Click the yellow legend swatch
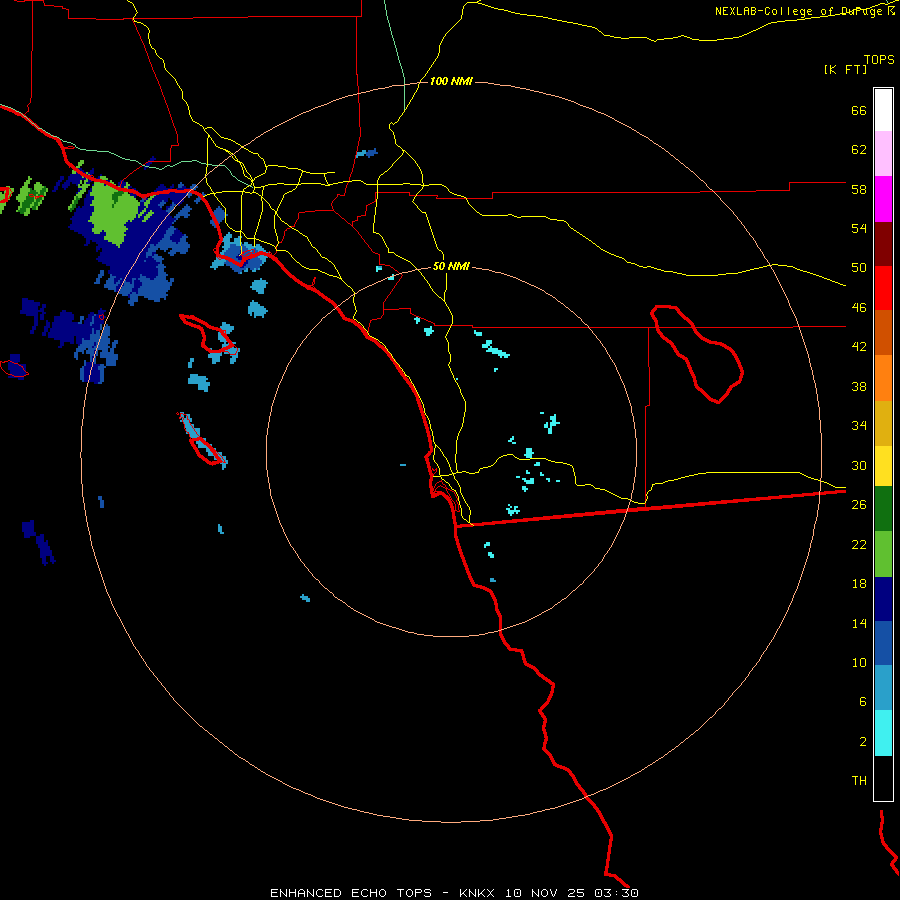 click(x=883, y=465)
